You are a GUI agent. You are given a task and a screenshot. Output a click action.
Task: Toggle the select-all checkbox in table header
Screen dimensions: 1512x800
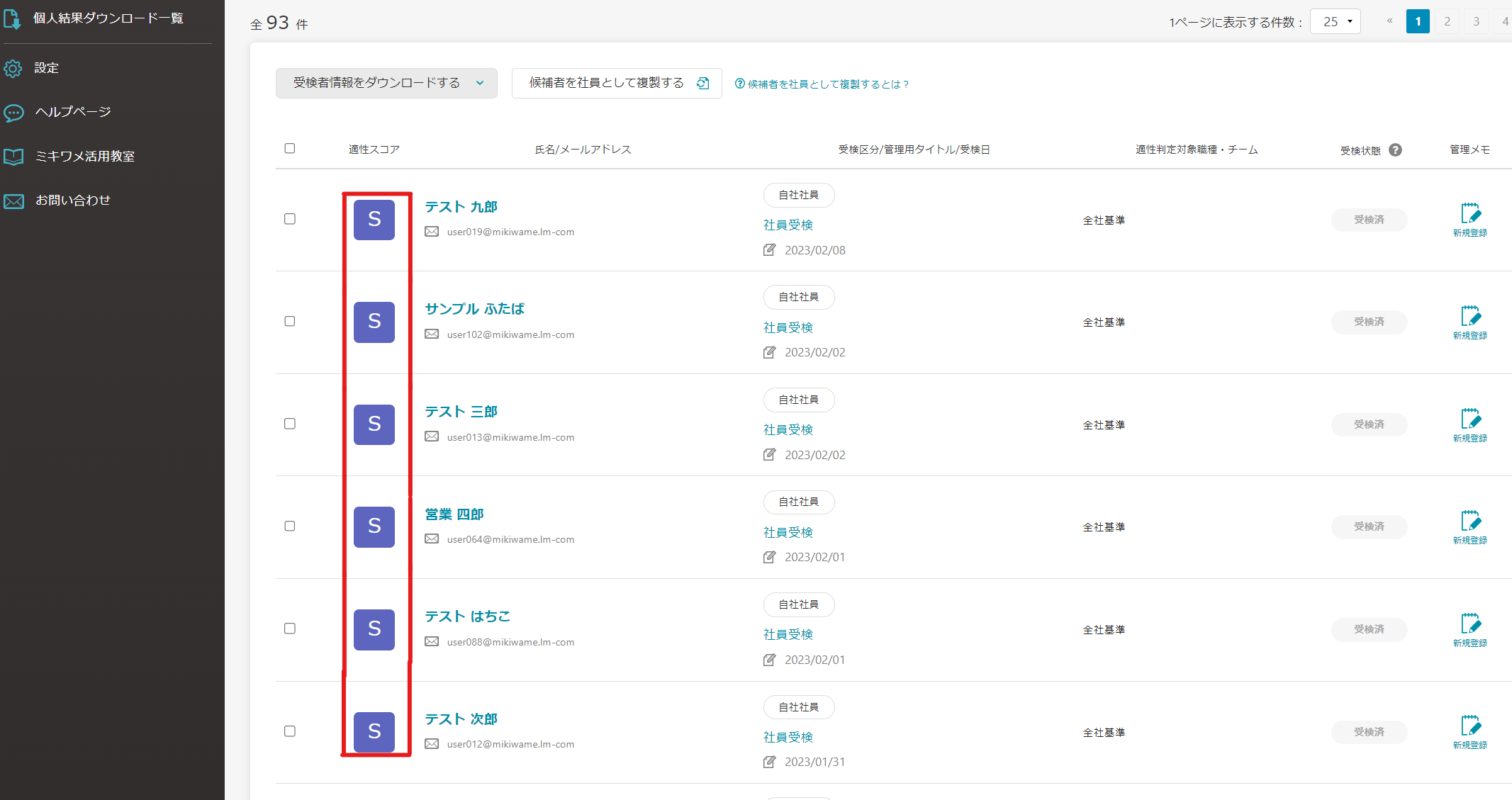290,149
